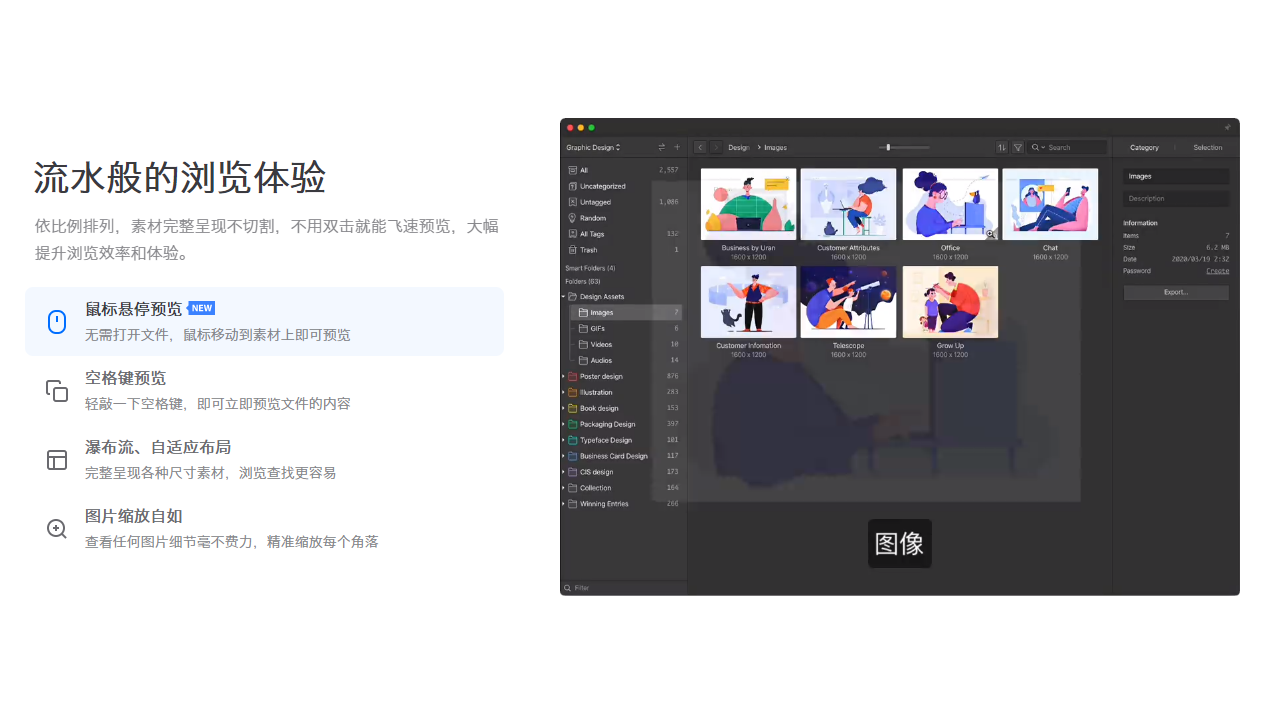
Task: Switch to the Category tab
Action: tap(1144, 147)
